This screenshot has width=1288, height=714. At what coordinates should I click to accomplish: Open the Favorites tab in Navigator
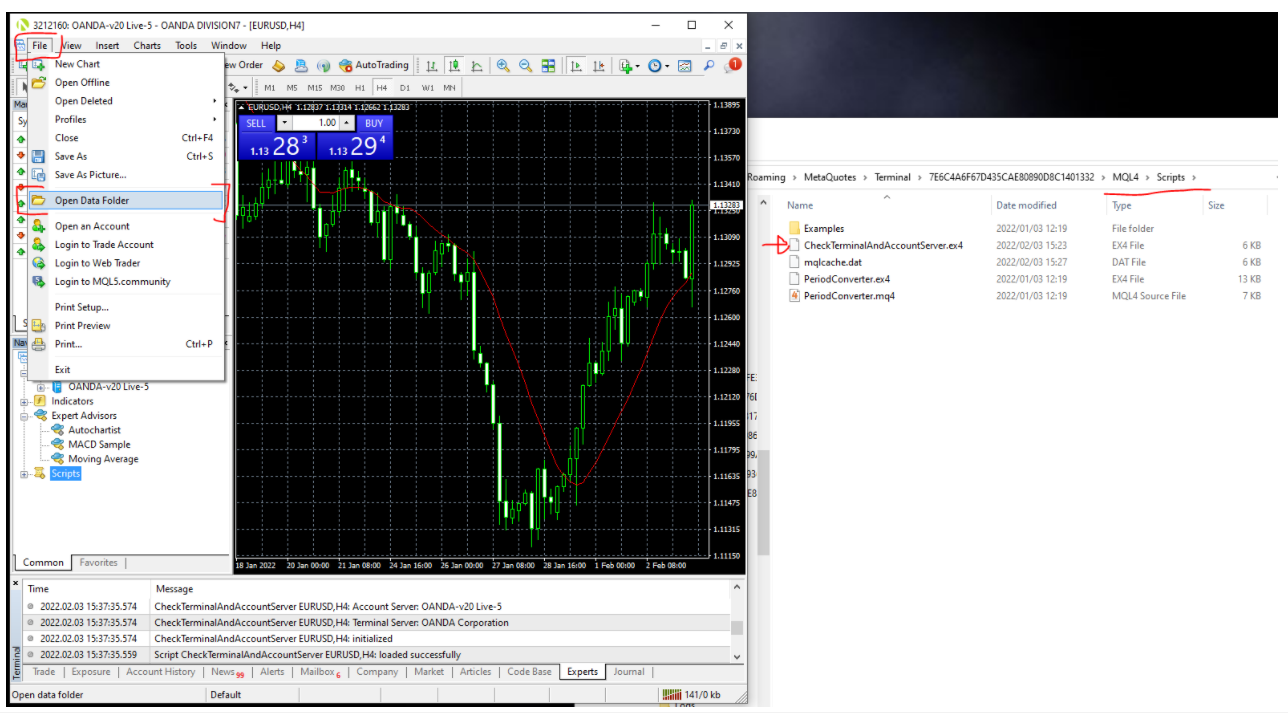click(98, 563)
